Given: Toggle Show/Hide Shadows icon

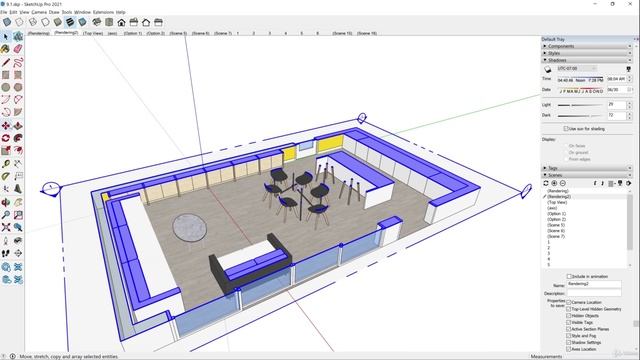Looking at the screenshot, I should click(x=548, y=69).
